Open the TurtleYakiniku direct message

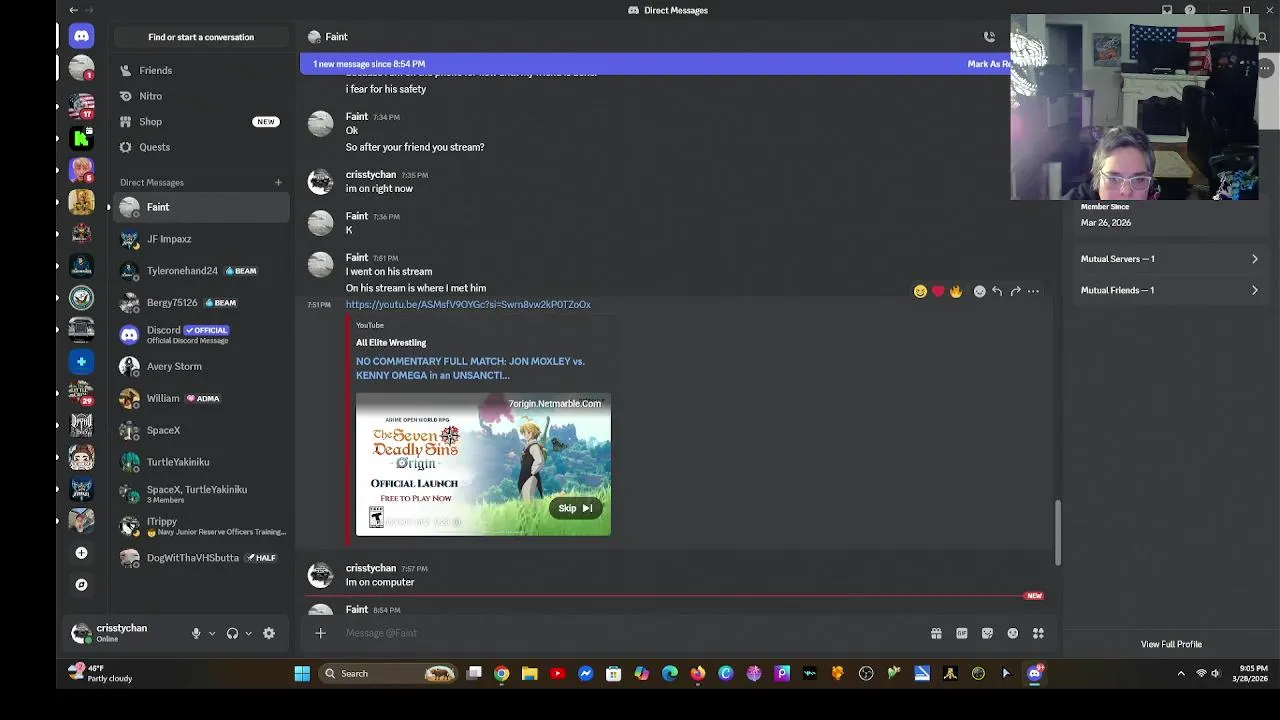tap(201, 462)
